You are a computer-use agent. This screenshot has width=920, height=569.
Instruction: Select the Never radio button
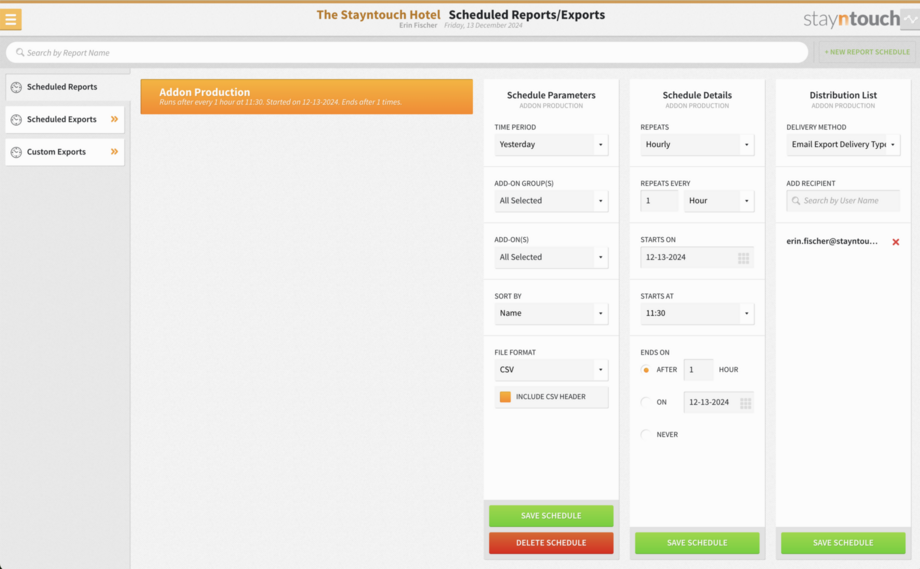coord(646,435)
